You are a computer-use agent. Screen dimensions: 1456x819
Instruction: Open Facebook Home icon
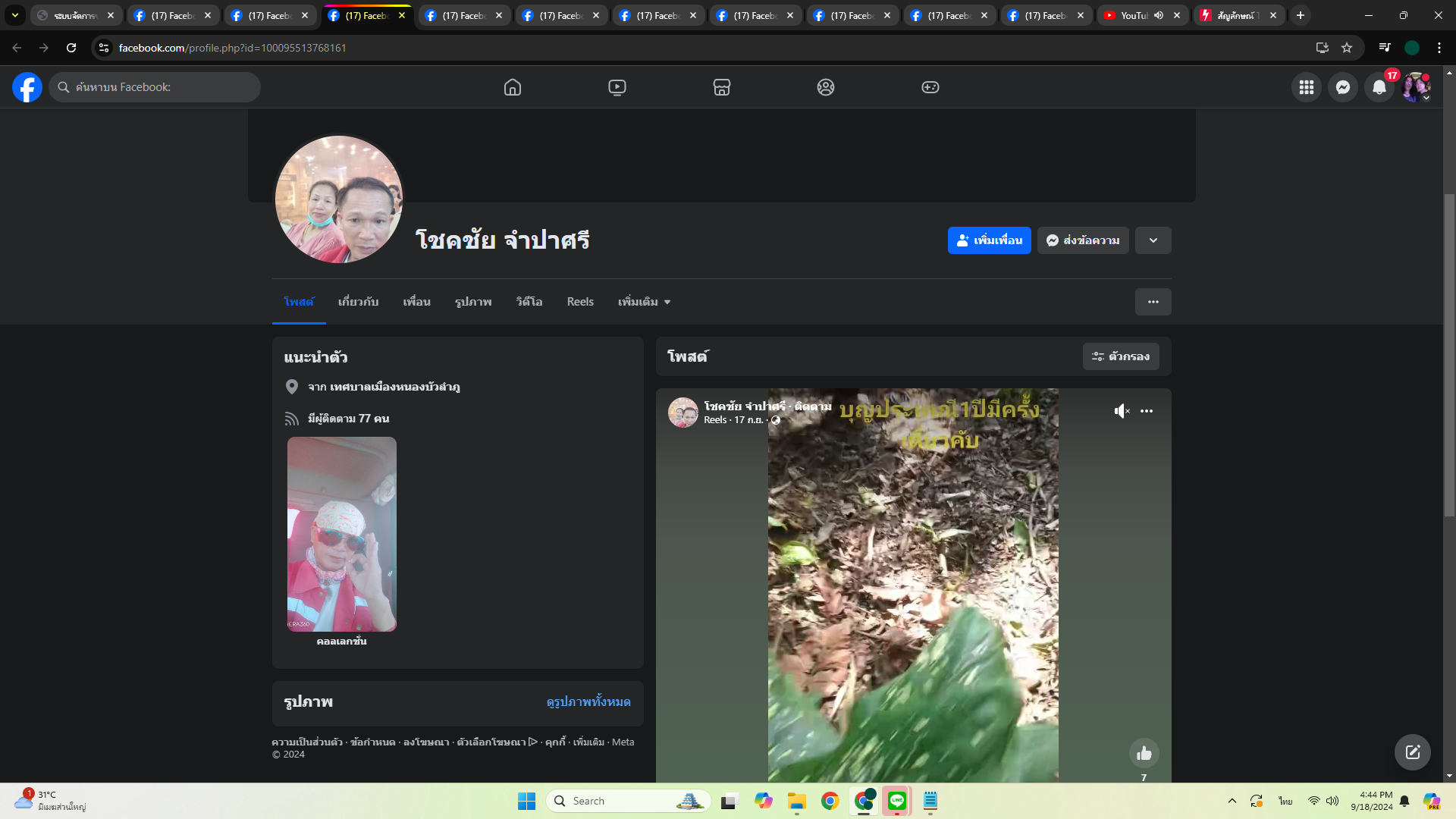(513, 87)
